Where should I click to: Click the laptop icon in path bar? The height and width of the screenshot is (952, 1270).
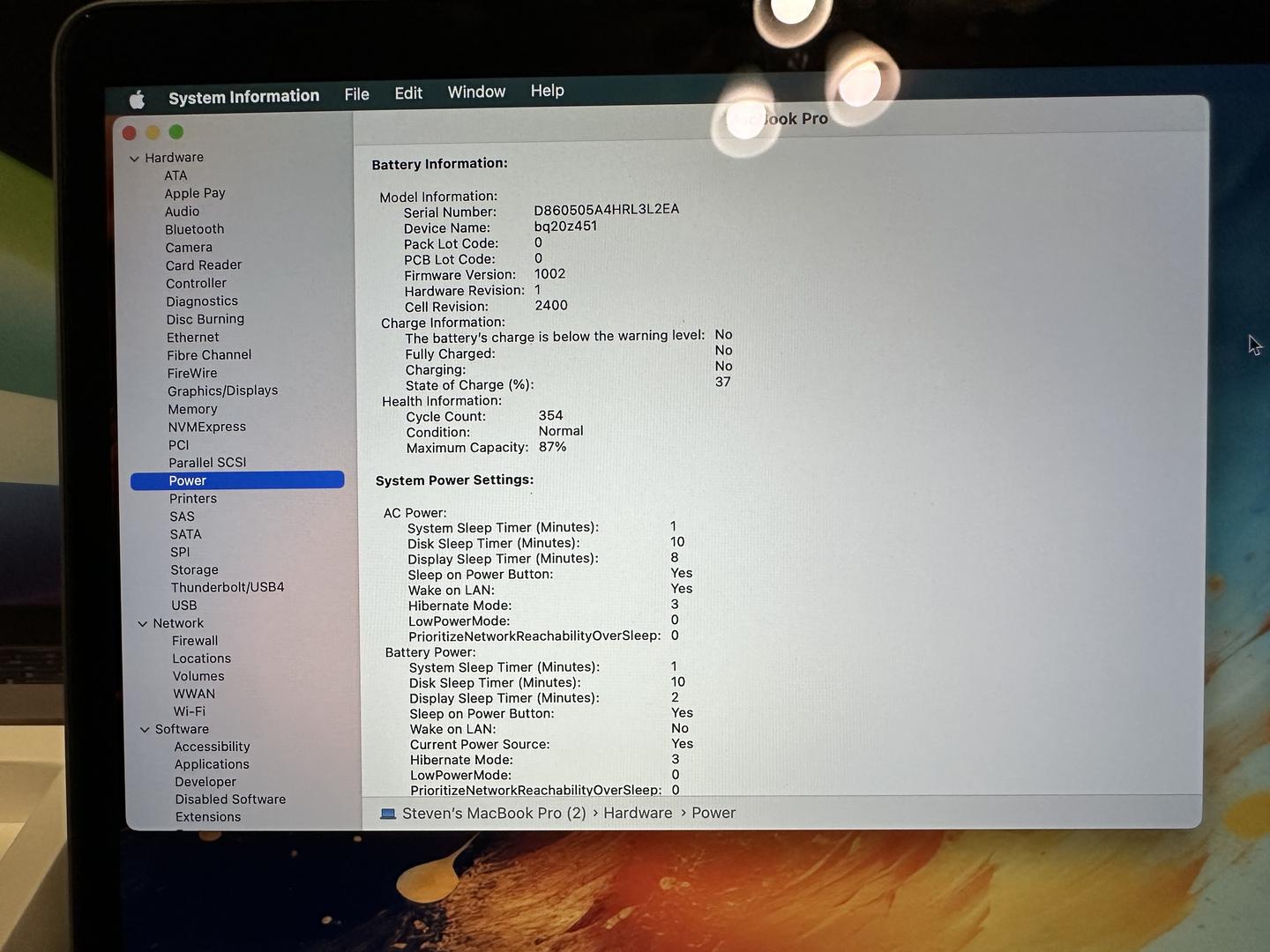[388, 814]
